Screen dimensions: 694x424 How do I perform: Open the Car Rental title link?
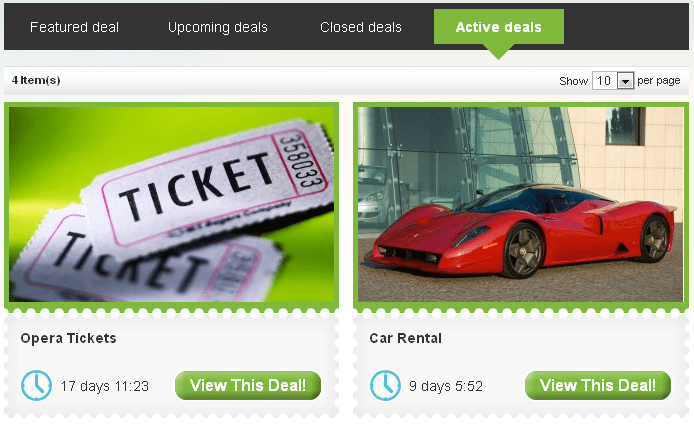pyautogui.click(x=405, y=338)
